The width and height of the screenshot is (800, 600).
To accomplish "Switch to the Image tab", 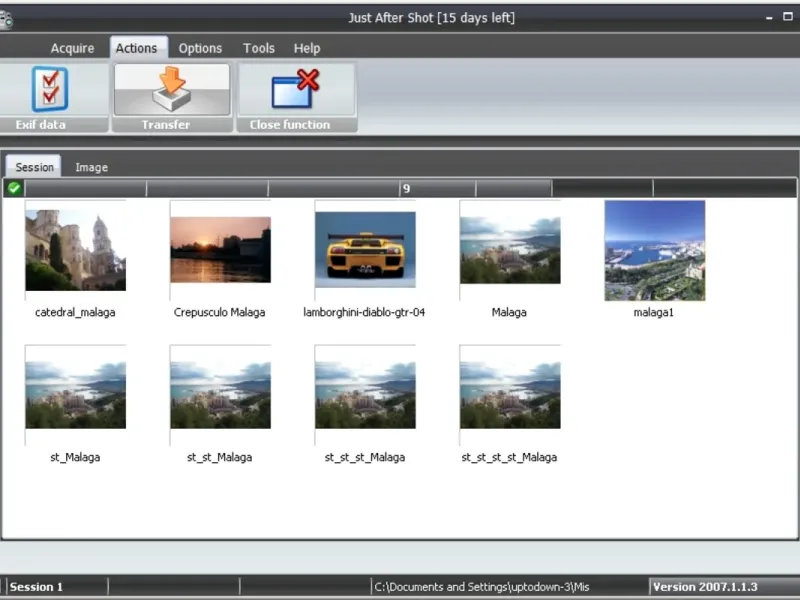I will click(x=91, y=167).
